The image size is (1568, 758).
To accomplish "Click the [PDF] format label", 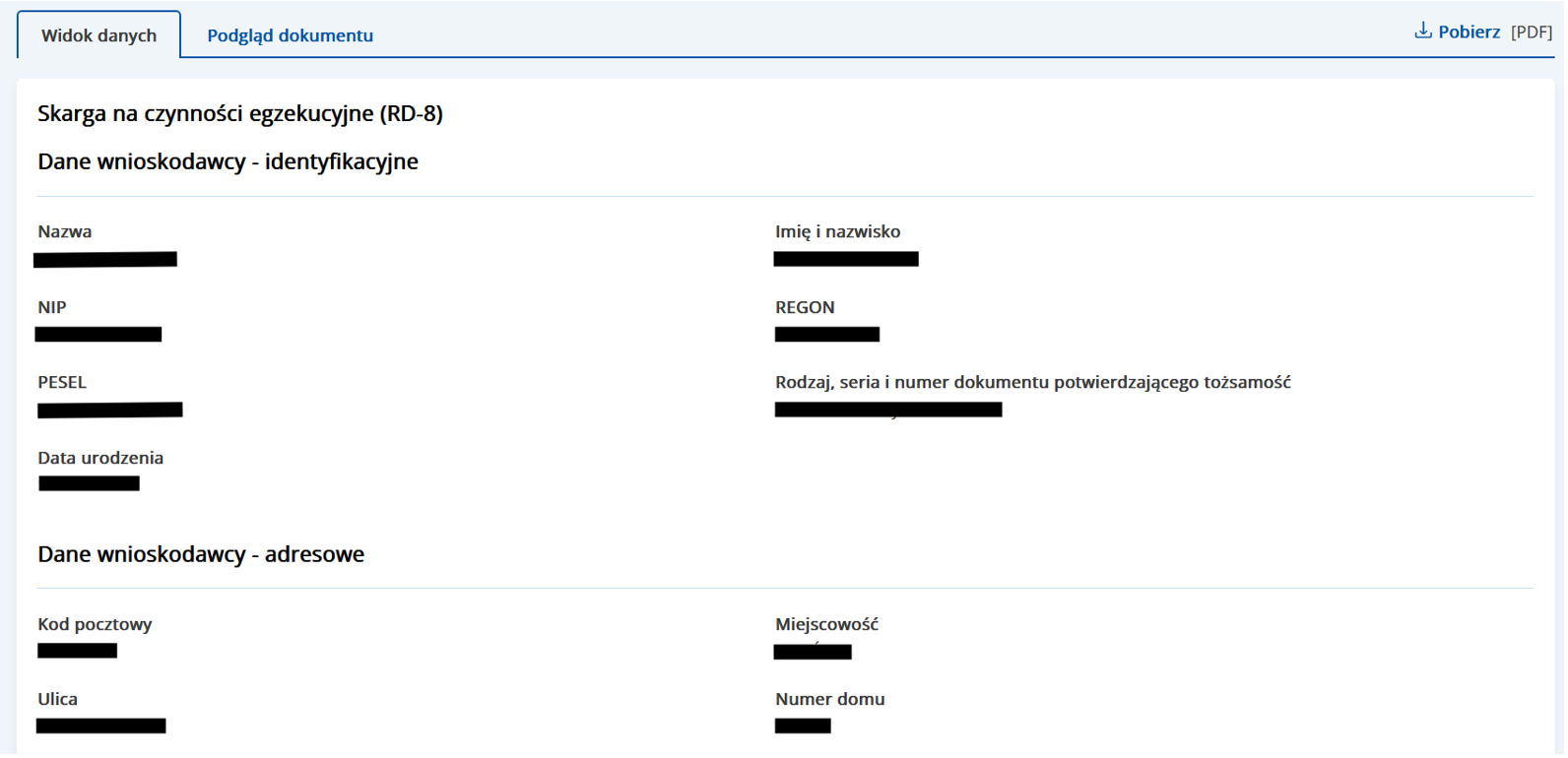I will click(1531, 32).
